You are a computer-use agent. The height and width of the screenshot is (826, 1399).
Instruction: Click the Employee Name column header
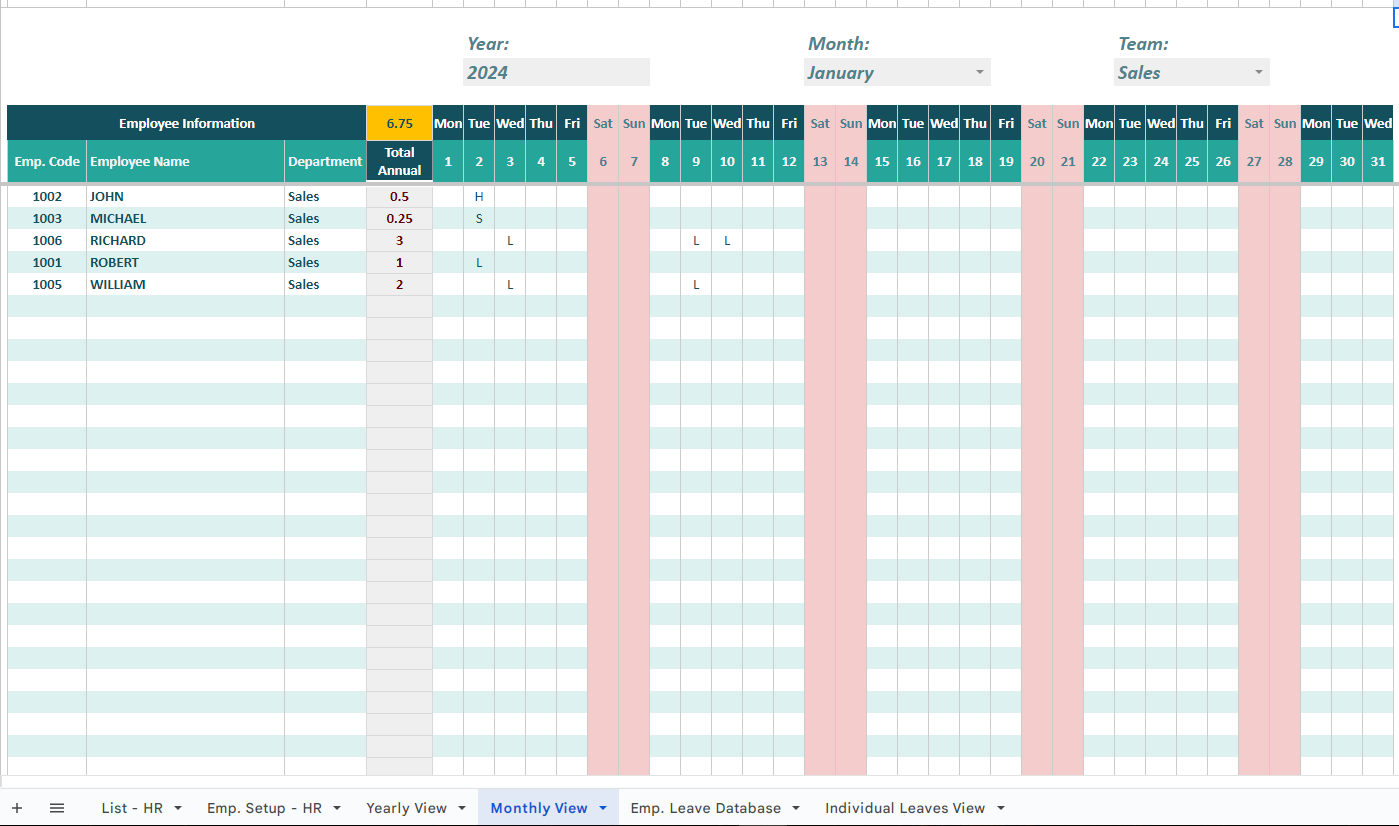click(184, 161)
